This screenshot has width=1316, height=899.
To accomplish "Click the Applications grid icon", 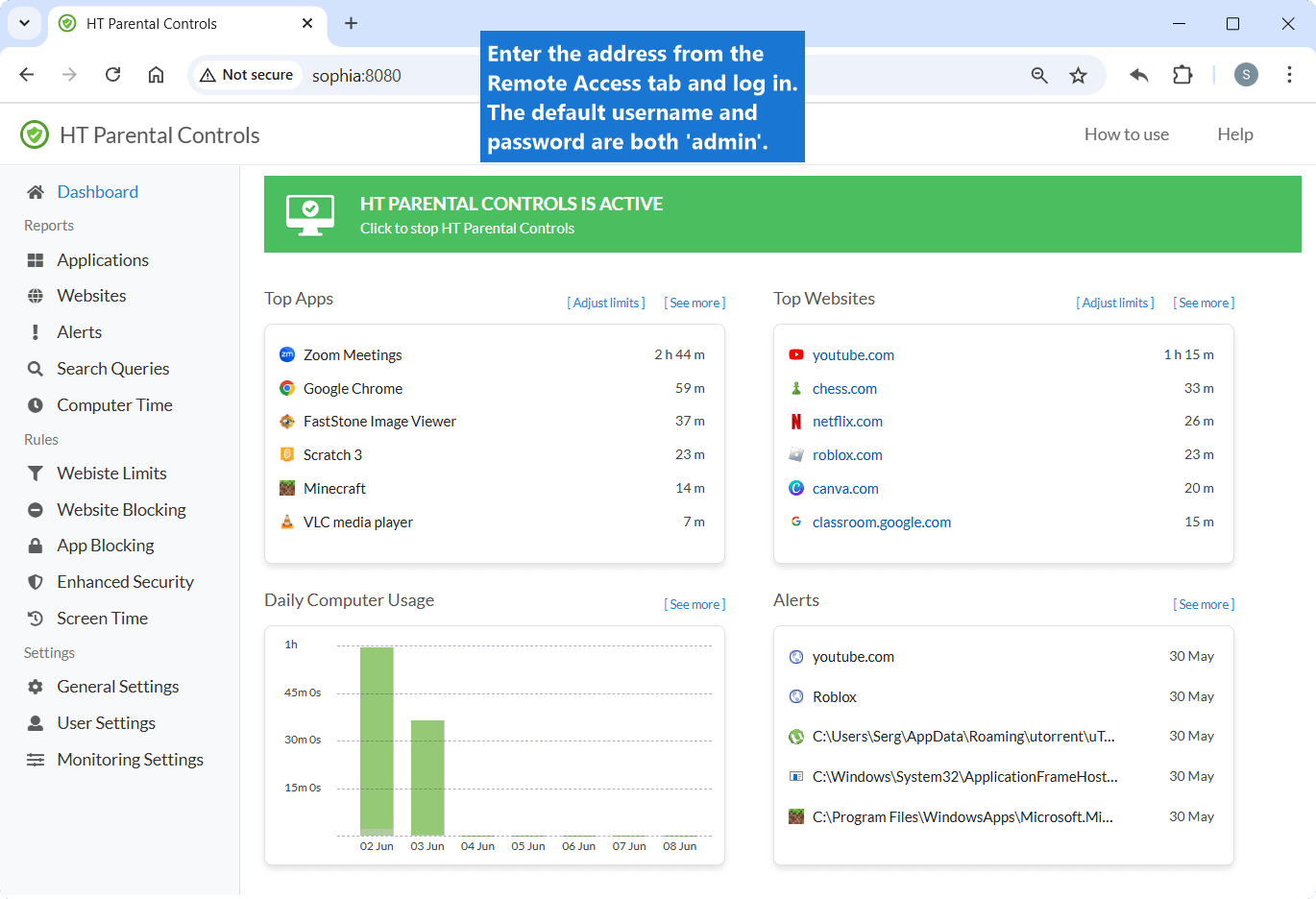I will click(x=36, y=260).
